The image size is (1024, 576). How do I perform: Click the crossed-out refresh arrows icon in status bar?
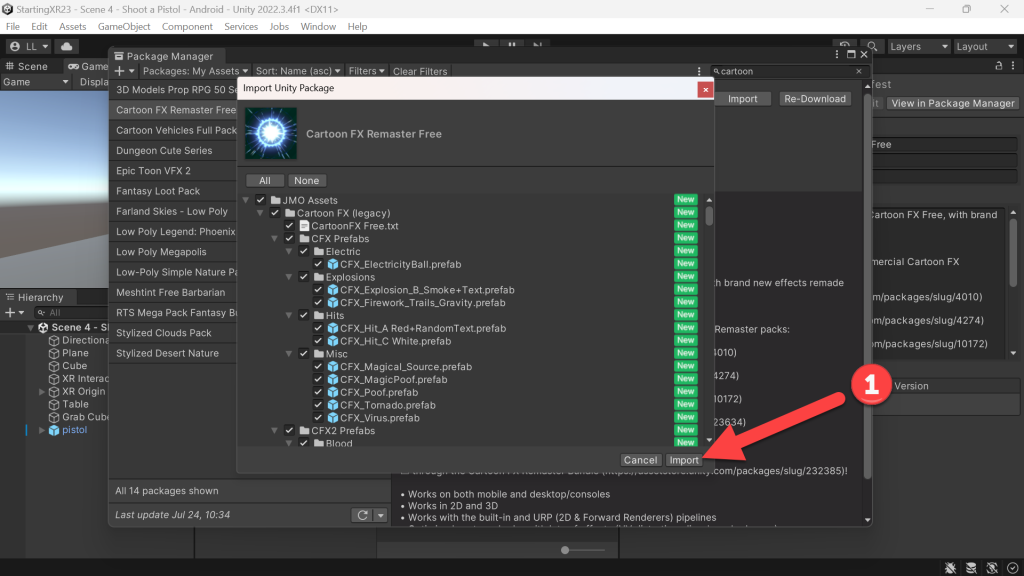pyautogui.click(x=992, y=568)
